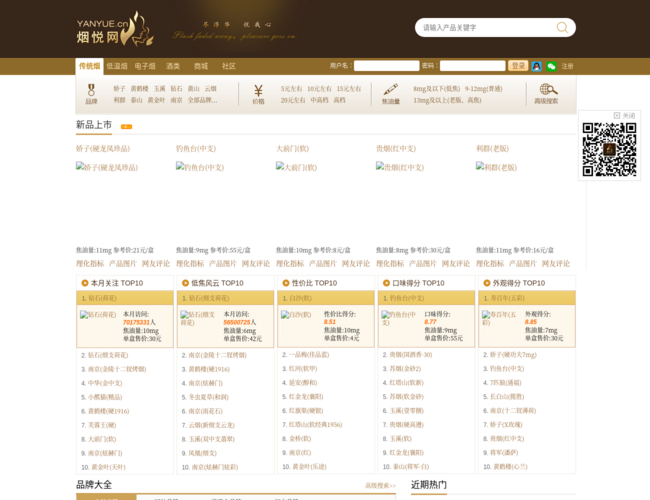The height and width of the screenshot is (500, 650).
Task: Switch to the 低温烟 tab
Action: click(x=117, y=66)
